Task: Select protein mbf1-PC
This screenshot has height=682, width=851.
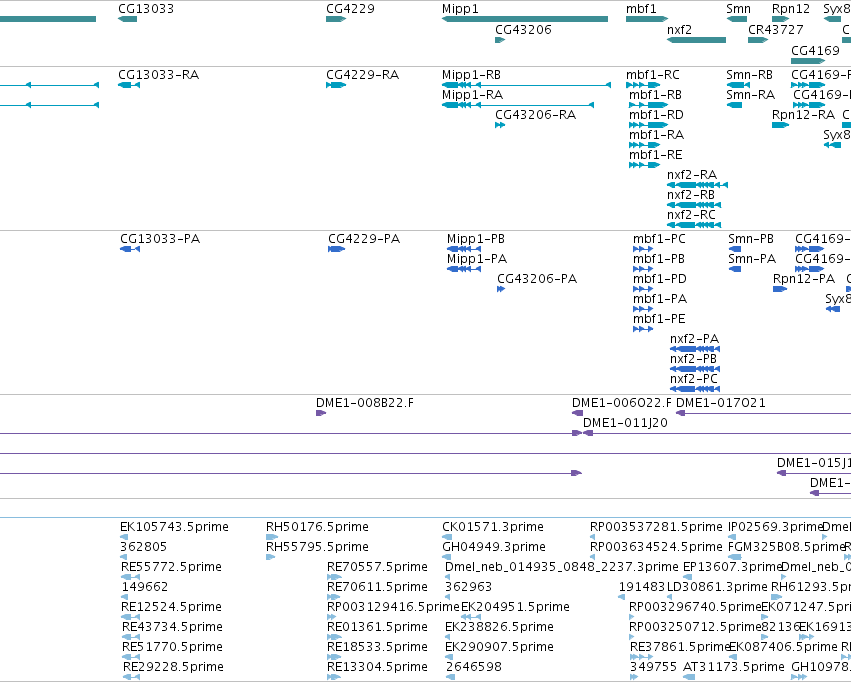Action: coord(659,239)
